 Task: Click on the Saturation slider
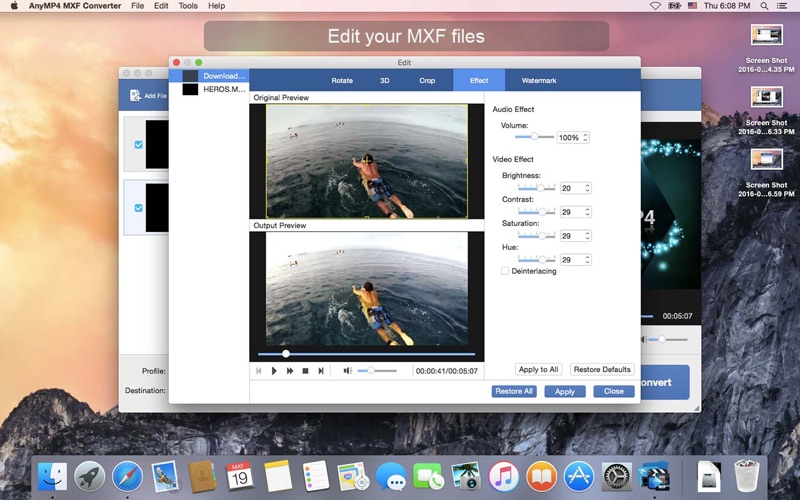pos(536,236)
